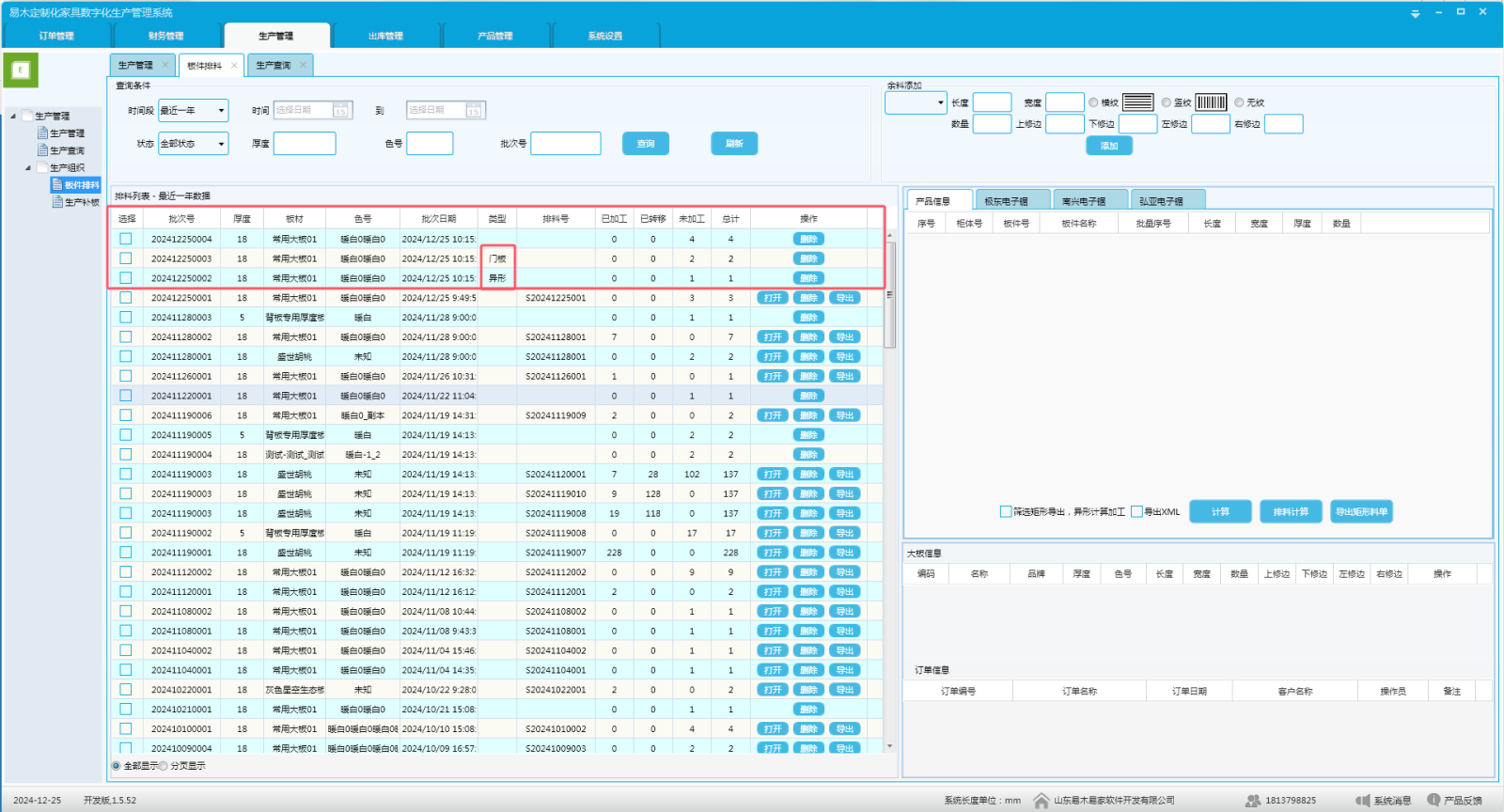This screenshot has width=1504, height=812.
Task: Select 竖纹 radio button
Action: pyautogui.click(x=1167, y=102)
